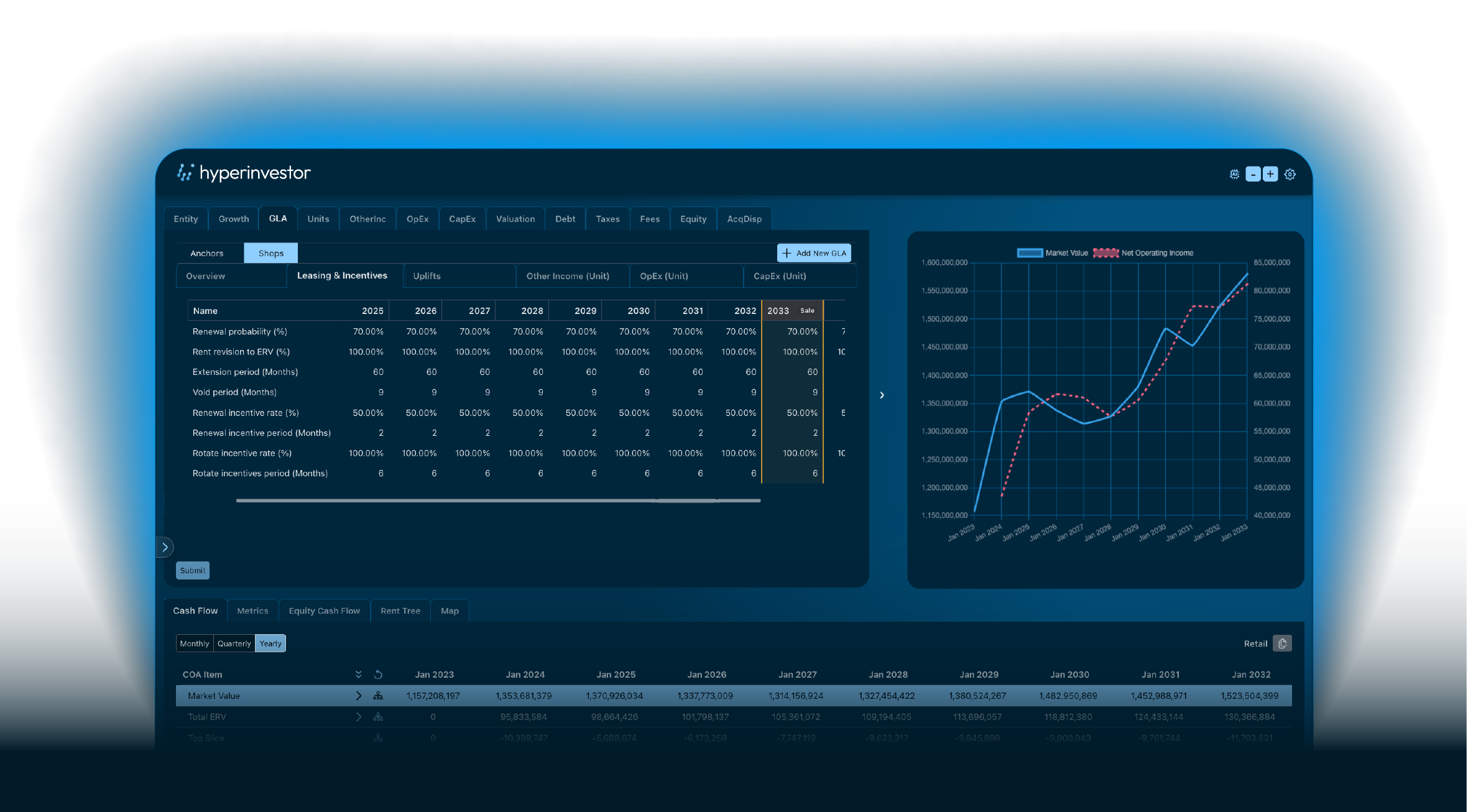Copy Retail cash flow with clipboard icon
Viewport: 1468px width, 812px height.
[1282, 644]
